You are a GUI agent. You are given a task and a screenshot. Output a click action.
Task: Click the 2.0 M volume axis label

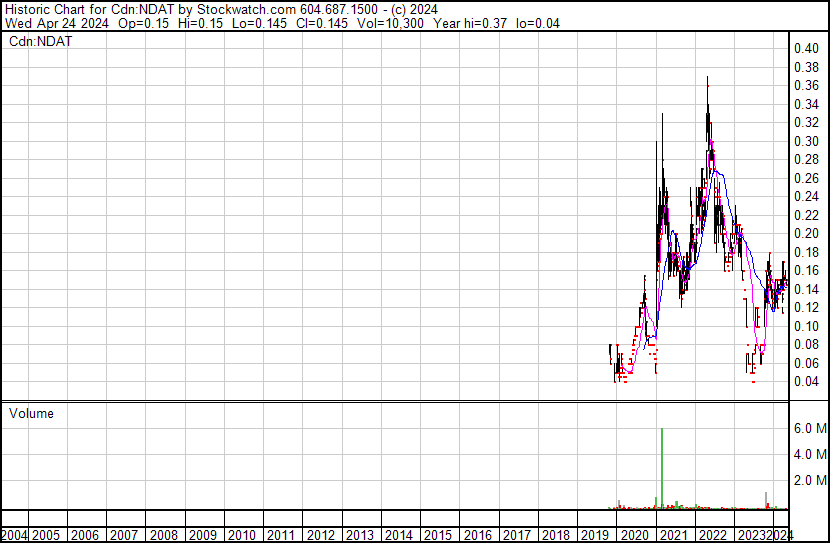click(x=809, y=480)
